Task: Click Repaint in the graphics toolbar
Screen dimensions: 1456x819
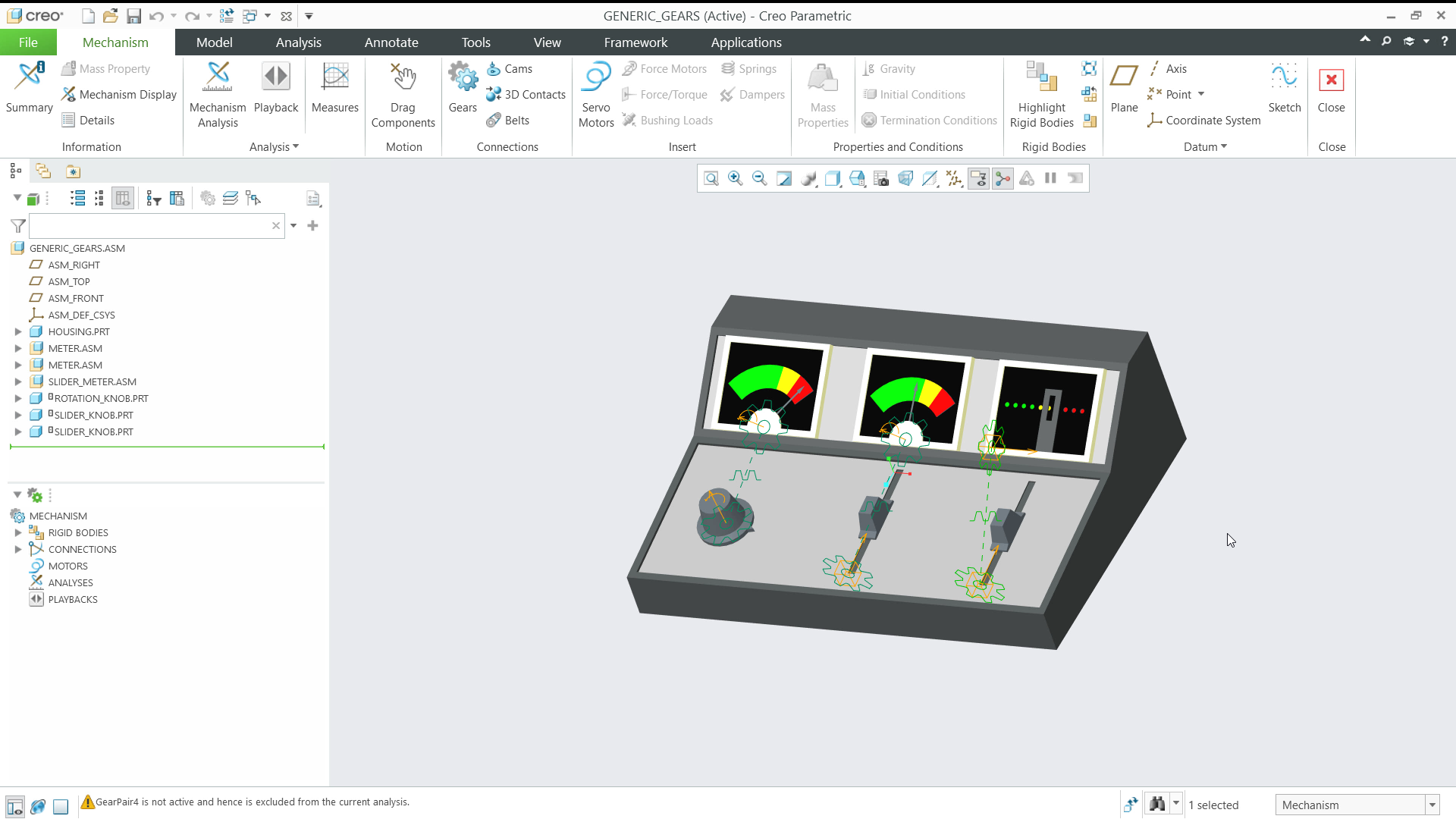Action: tap(784, 179)
